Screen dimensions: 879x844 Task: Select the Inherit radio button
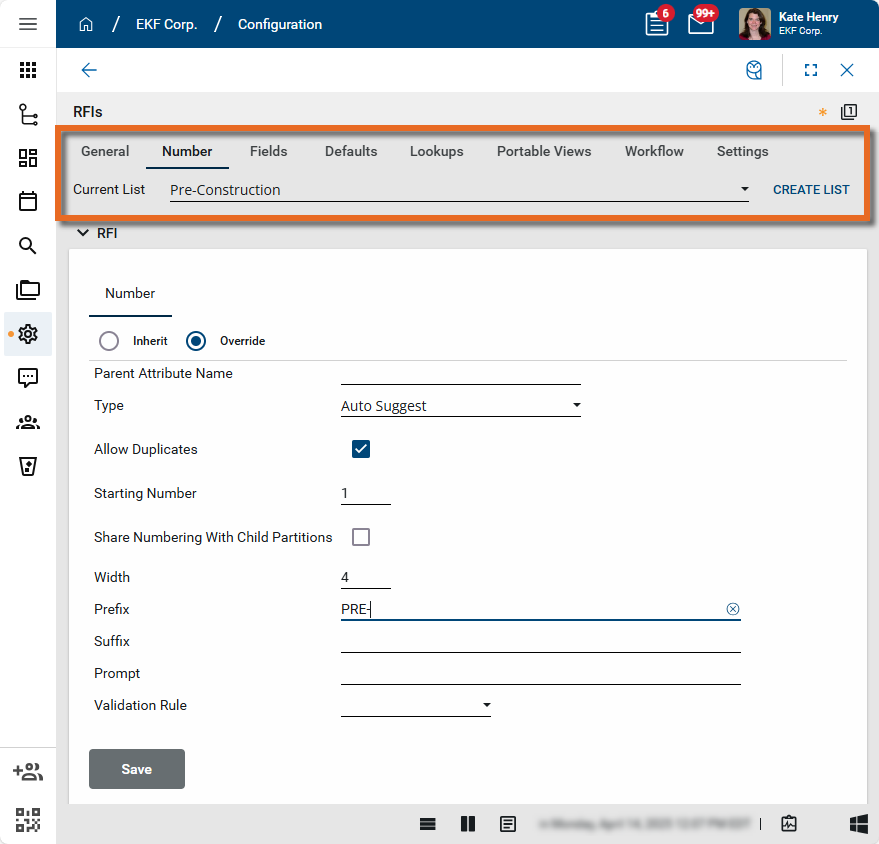109,341
